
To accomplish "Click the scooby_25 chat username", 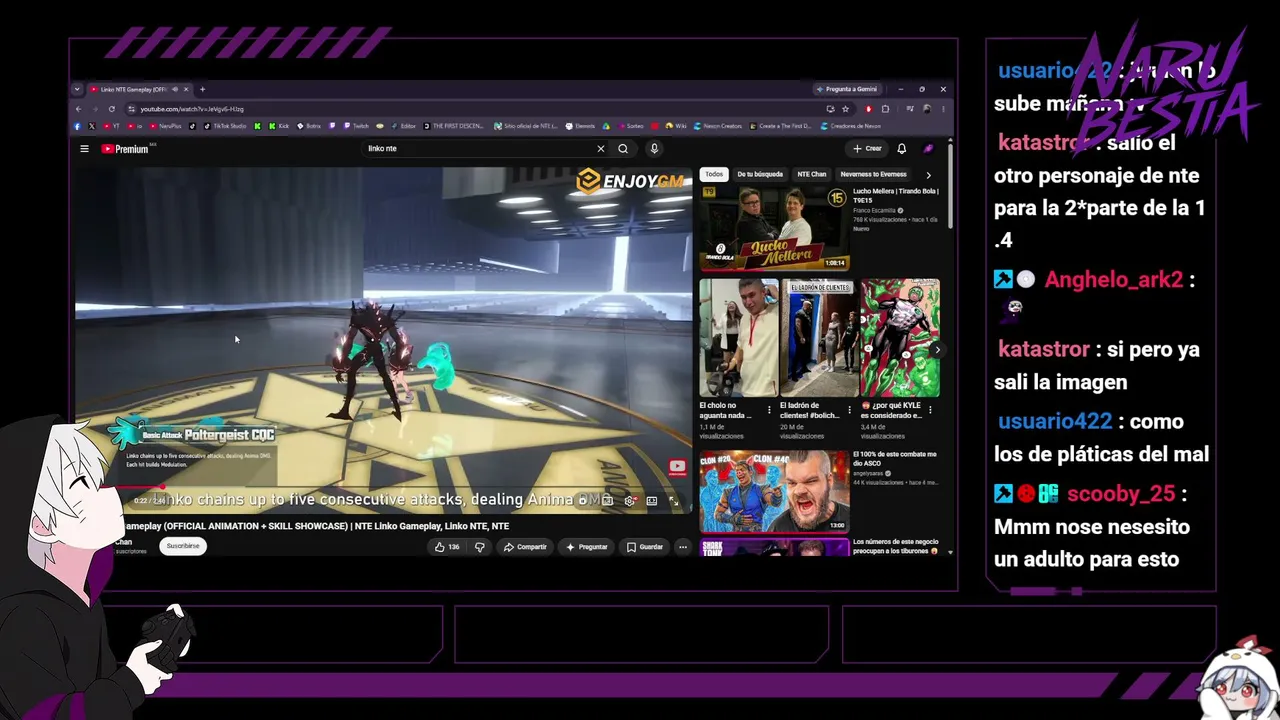I will (x=1119, y=494).
